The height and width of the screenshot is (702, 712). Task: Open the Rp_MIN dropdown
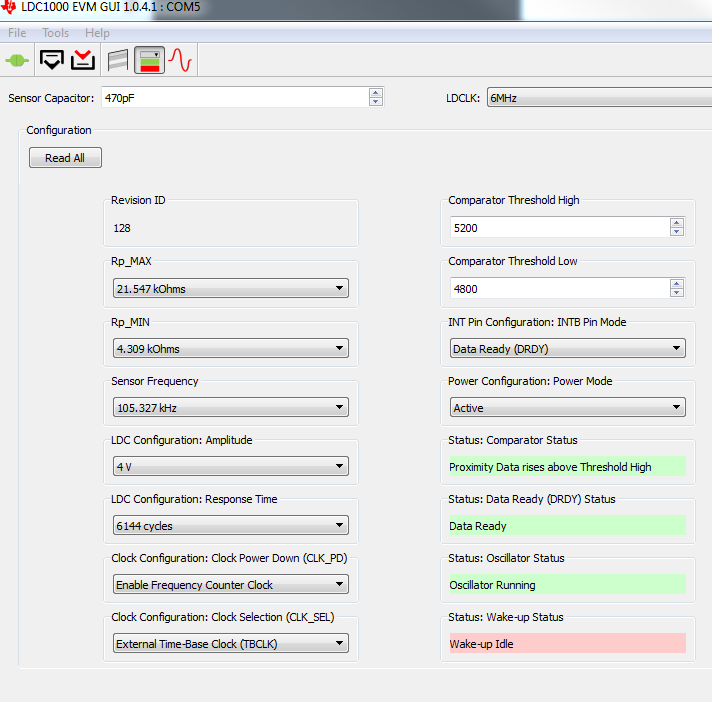click(231, 348)
